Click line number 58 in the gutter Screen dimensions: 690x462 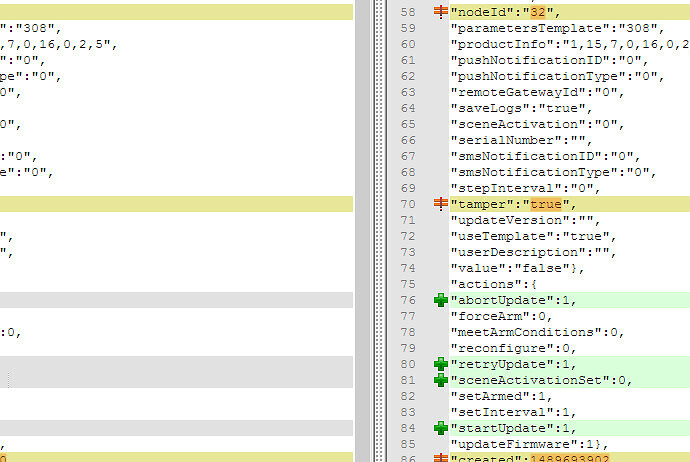406,13
